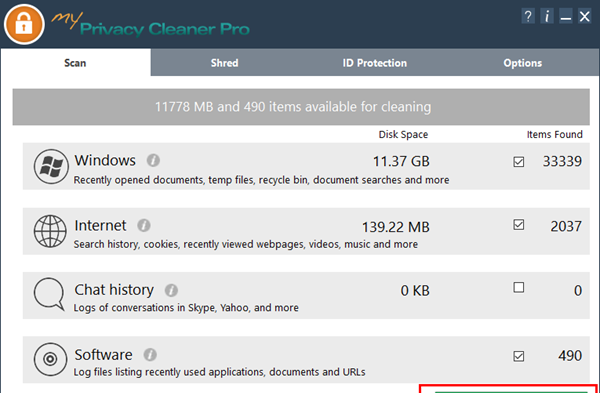Uncheck the Internet category checkbox

(x=518, y=225)
